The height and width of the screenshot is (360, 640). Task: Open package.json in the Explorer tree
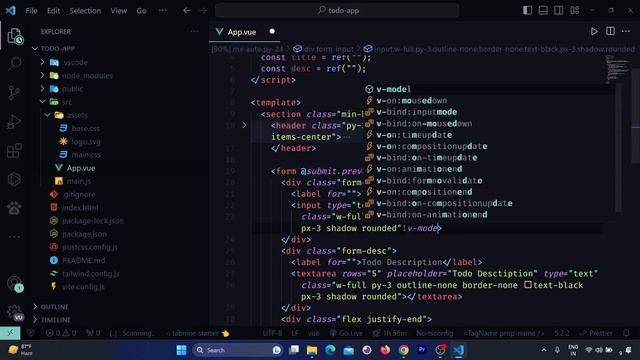[84, 234]
